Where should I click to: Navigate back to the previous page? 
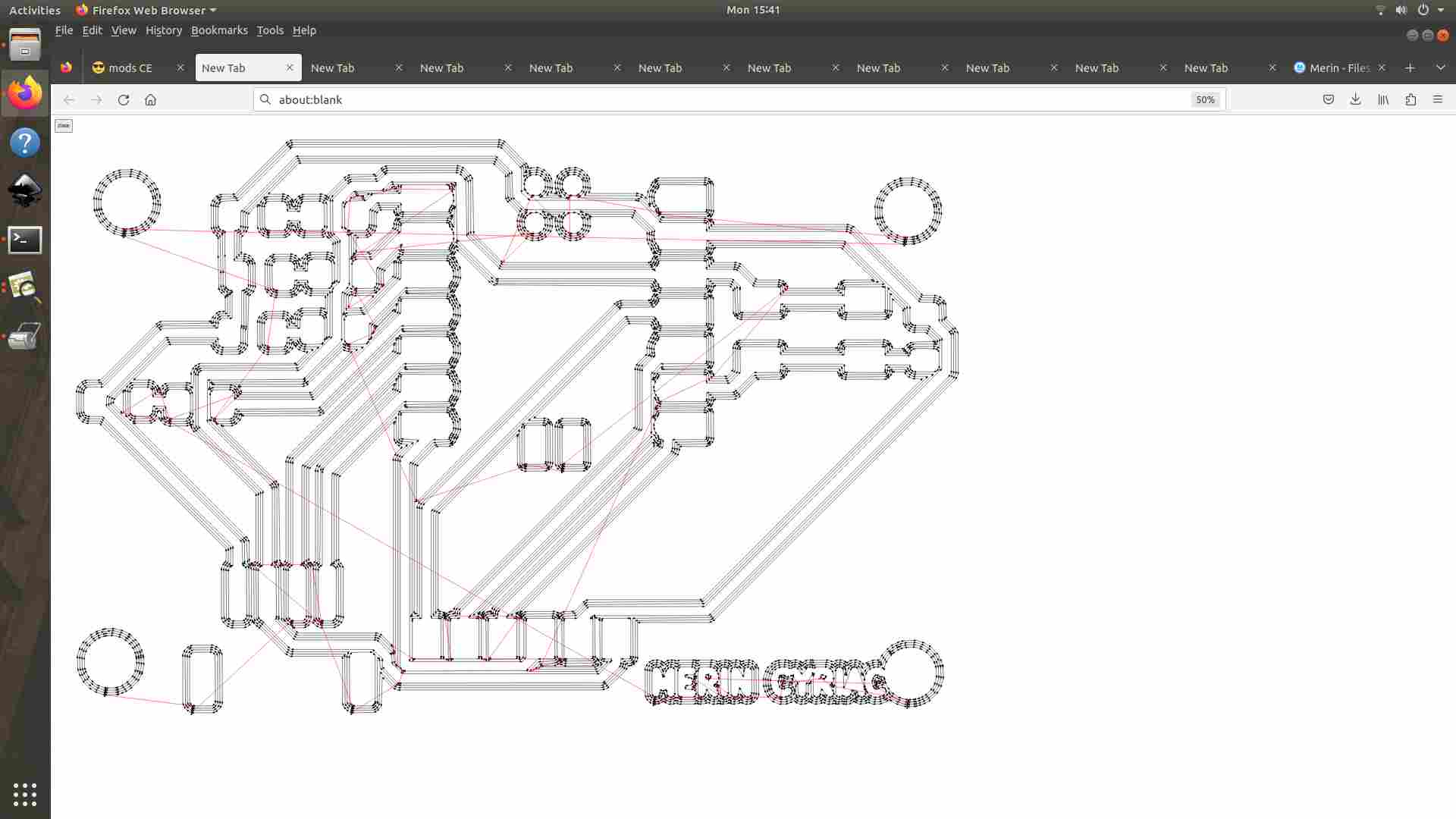69,99
